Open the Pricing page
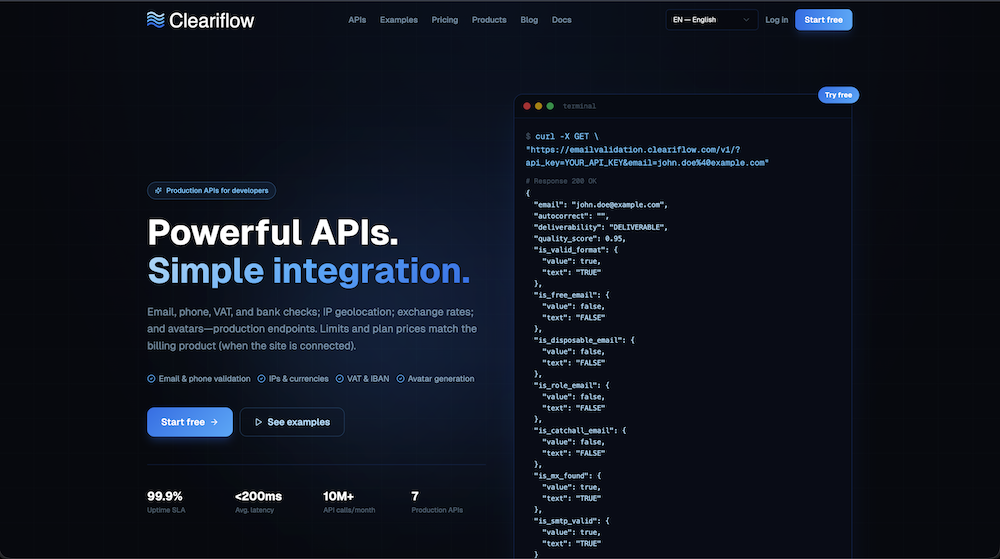Screen dimensions: 1000x559 [x=445, y=20]
